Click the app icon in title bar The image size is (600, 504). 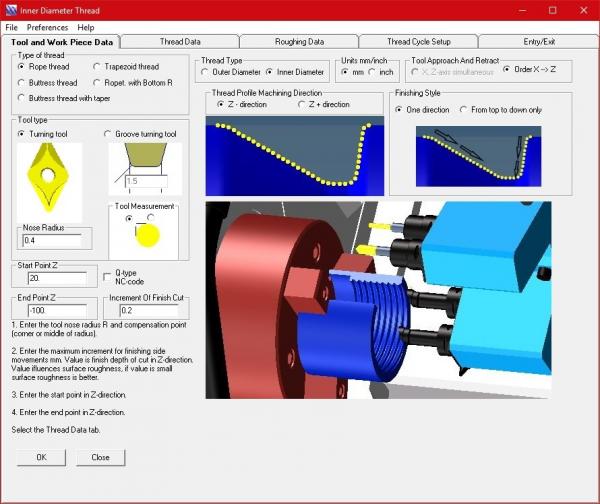click(12, 9)
